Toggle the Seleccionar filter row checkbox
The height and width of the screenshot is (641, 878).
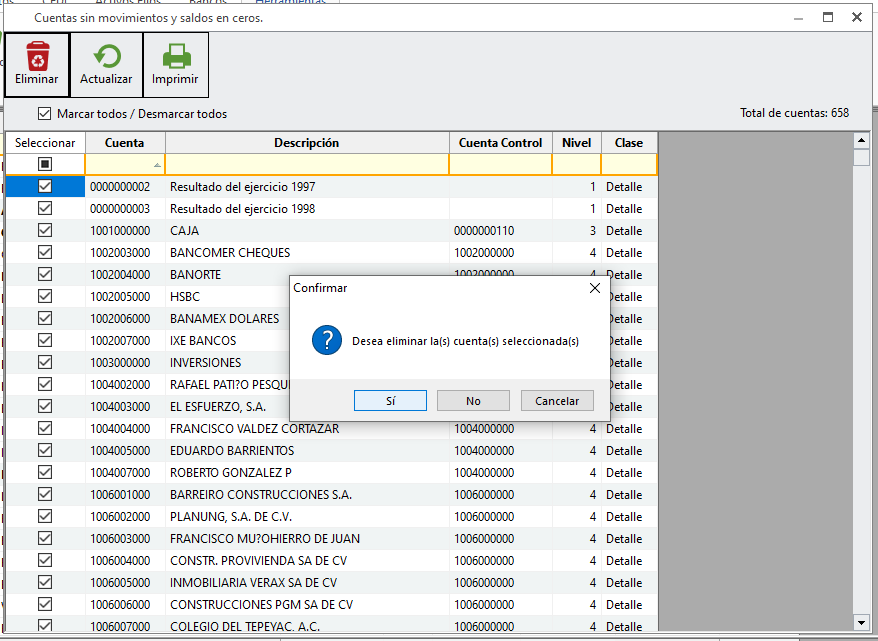(45, 164)
